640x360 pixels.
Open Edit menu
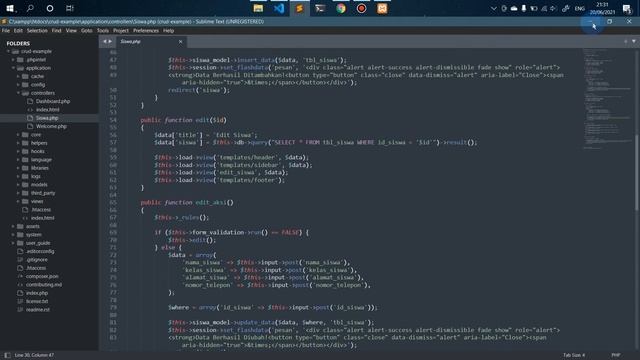click(x=18, y=31)
